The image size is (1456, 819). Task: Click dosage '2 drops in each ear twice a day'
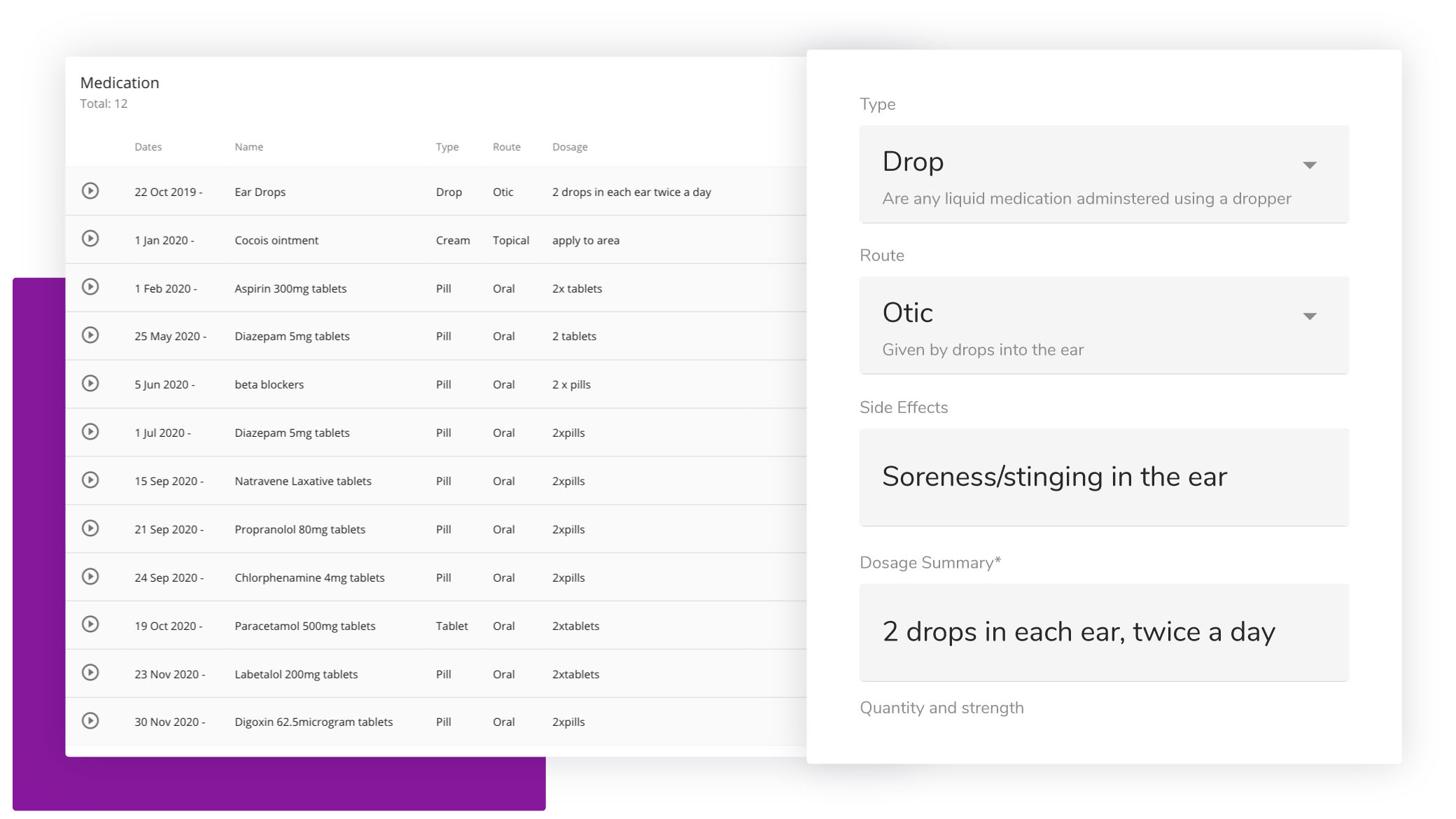pyautogui.click(x=631, y=192)
